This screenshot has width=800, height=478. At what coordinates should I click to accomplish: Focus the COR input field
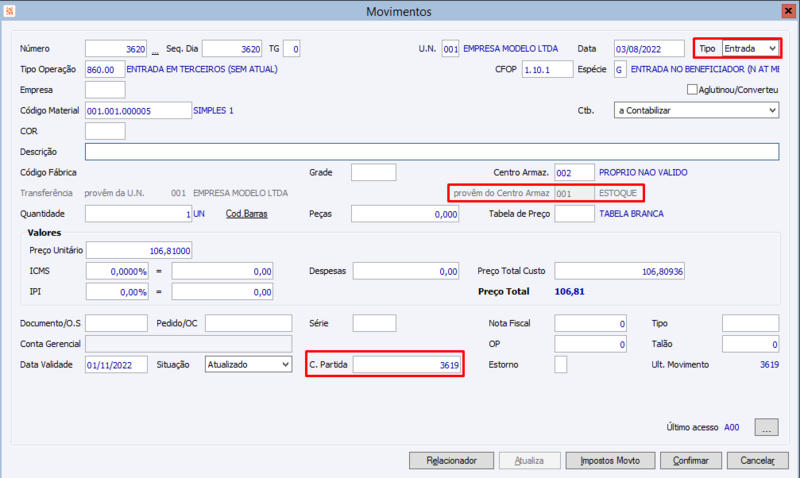[x=105, y=131]
